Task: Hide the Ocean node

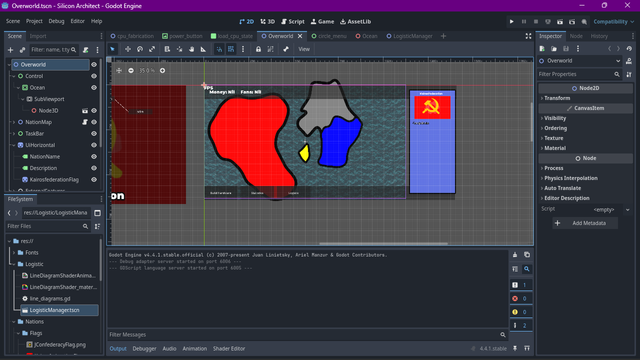Action: point(94,87)
